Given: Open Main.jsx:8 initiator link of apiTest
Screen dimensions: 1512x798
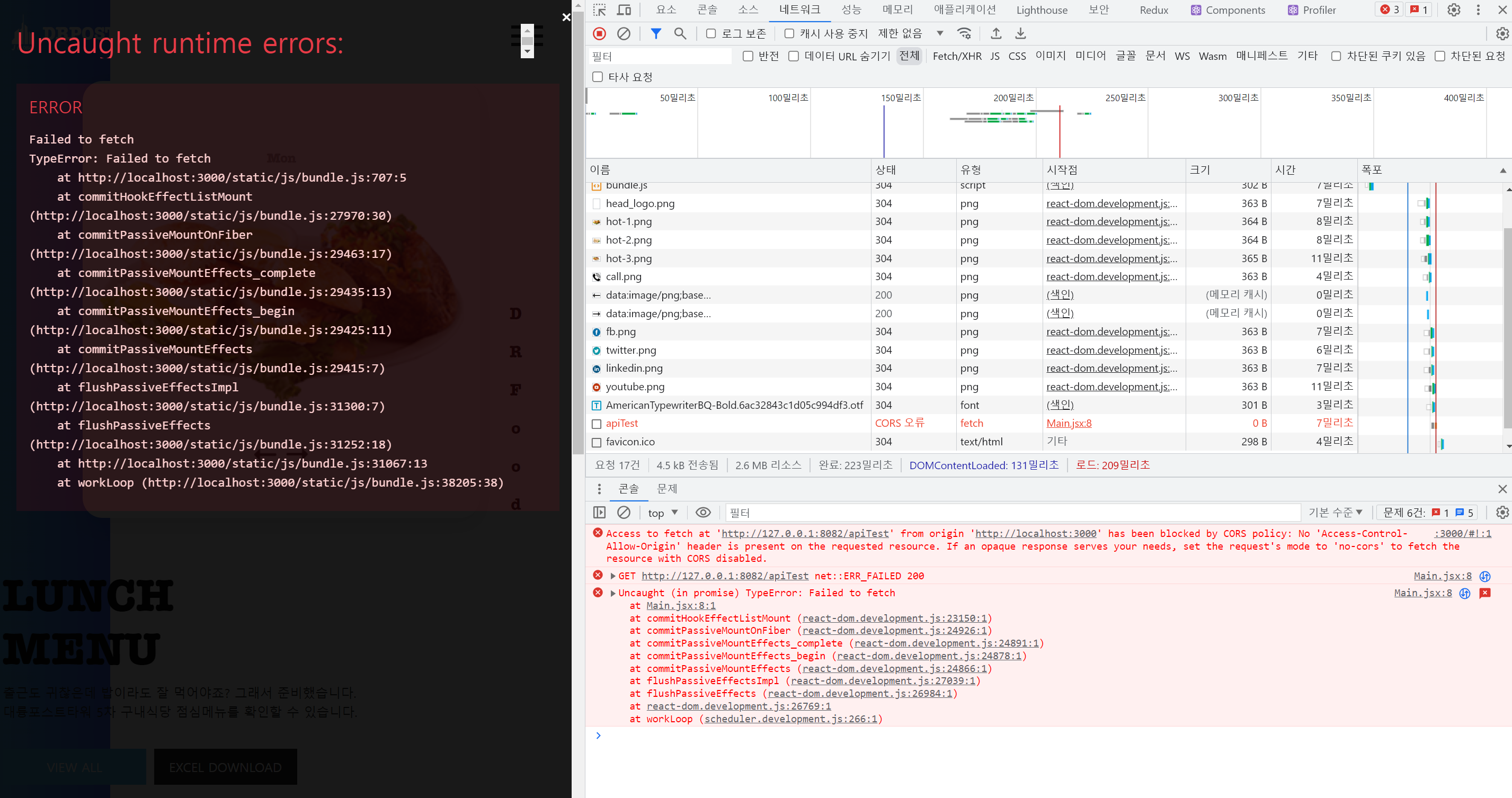Looking at the screenshot, I should point(1068,424).
